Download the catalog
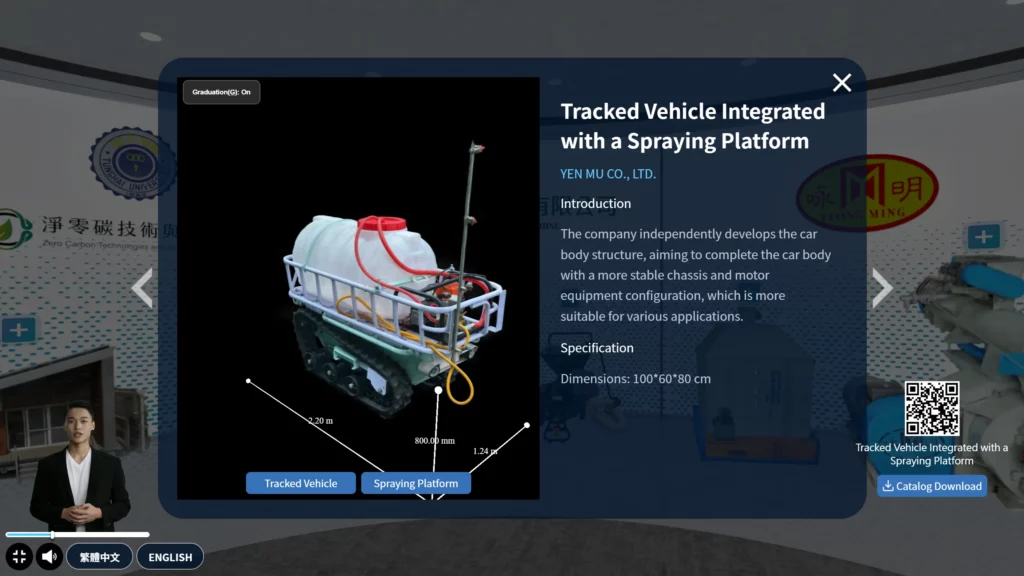 [x=932, y=486]
